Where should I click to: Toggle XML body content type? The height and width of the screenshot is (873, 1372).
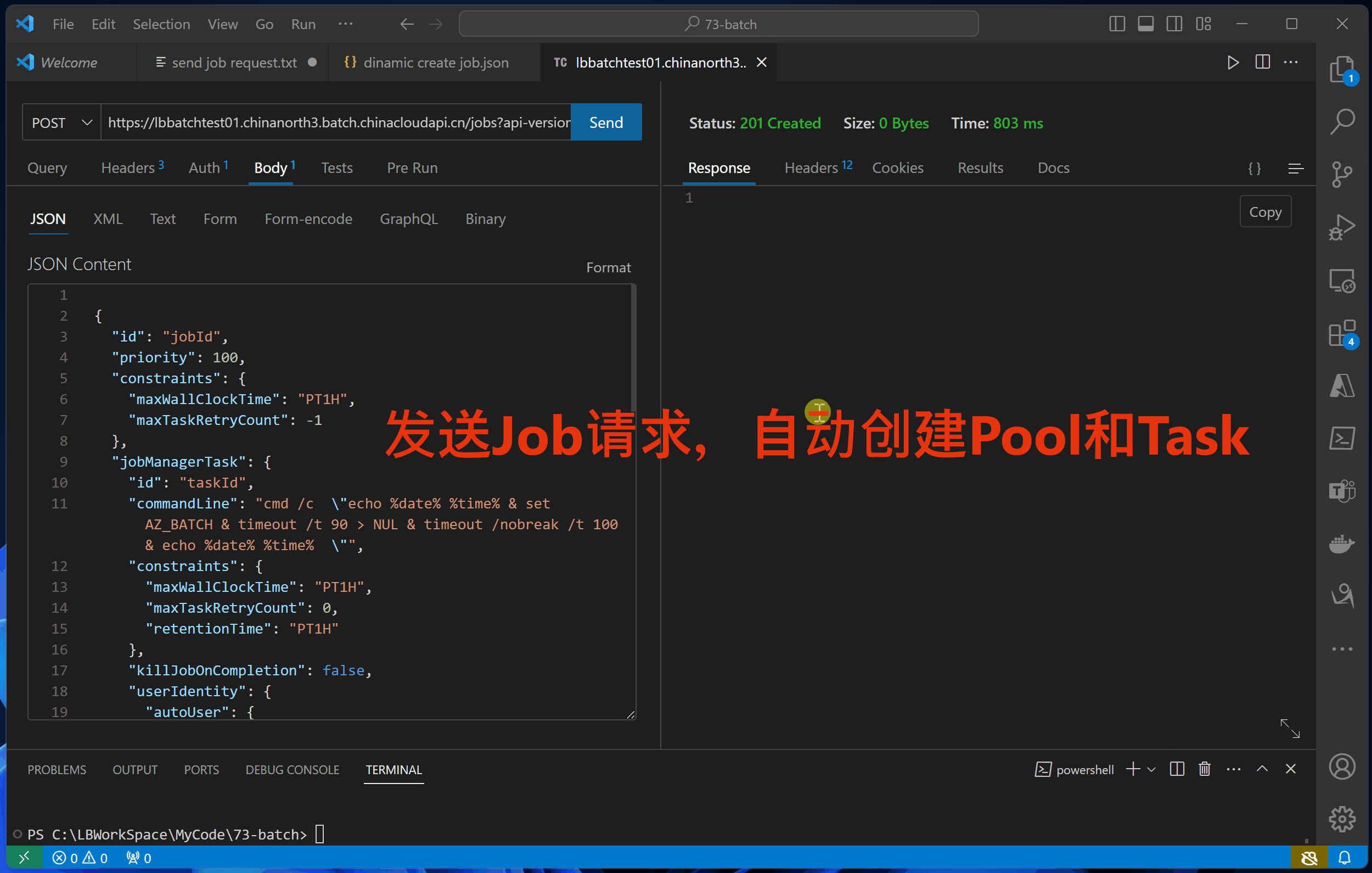coord(106,218)
